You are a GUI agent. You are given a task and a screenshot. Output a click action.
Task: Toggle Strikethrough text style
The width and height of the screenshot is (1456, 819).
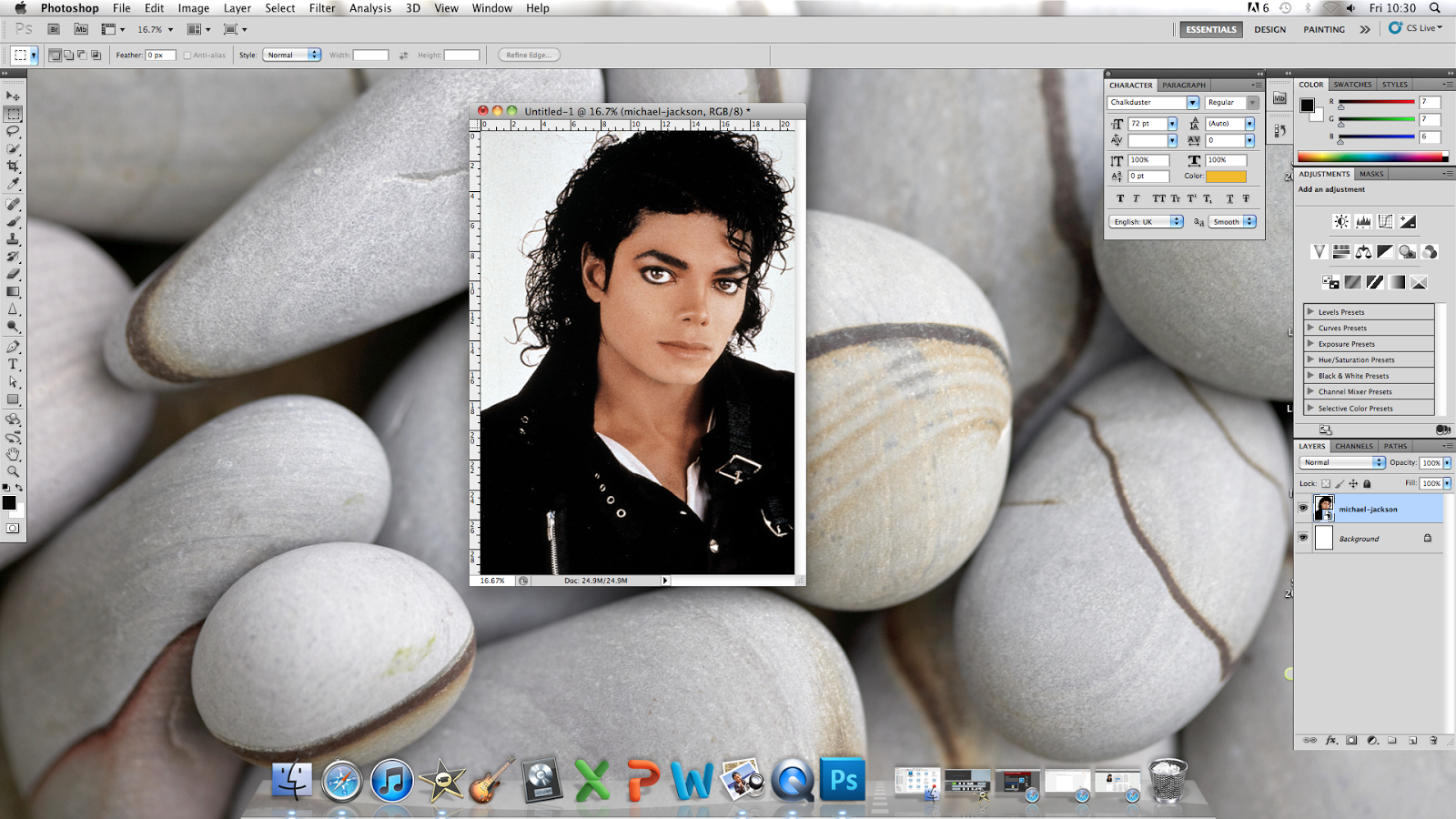tap(1246, 198)
